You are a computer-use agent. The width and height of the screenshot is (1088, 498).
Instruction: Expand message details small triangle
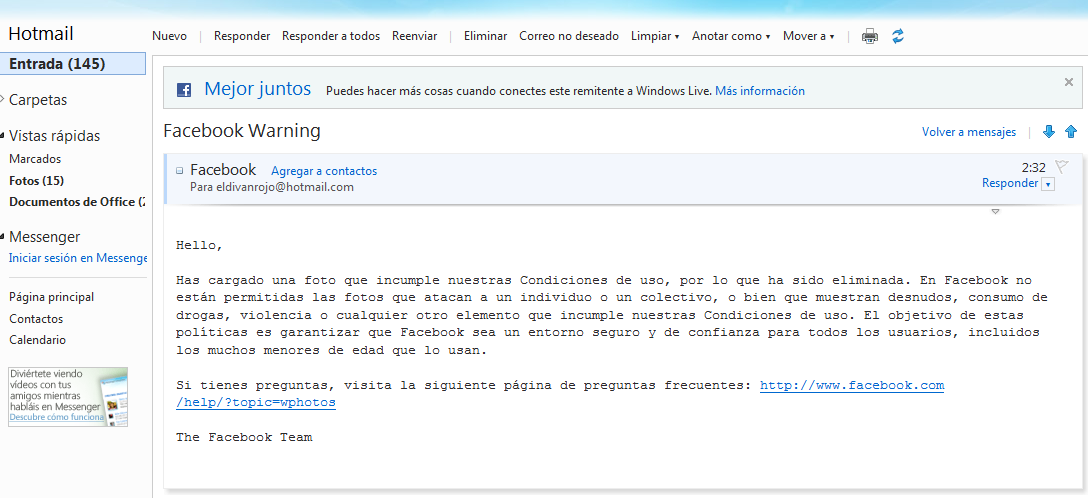pyautogui.click(x=996, y=212)
